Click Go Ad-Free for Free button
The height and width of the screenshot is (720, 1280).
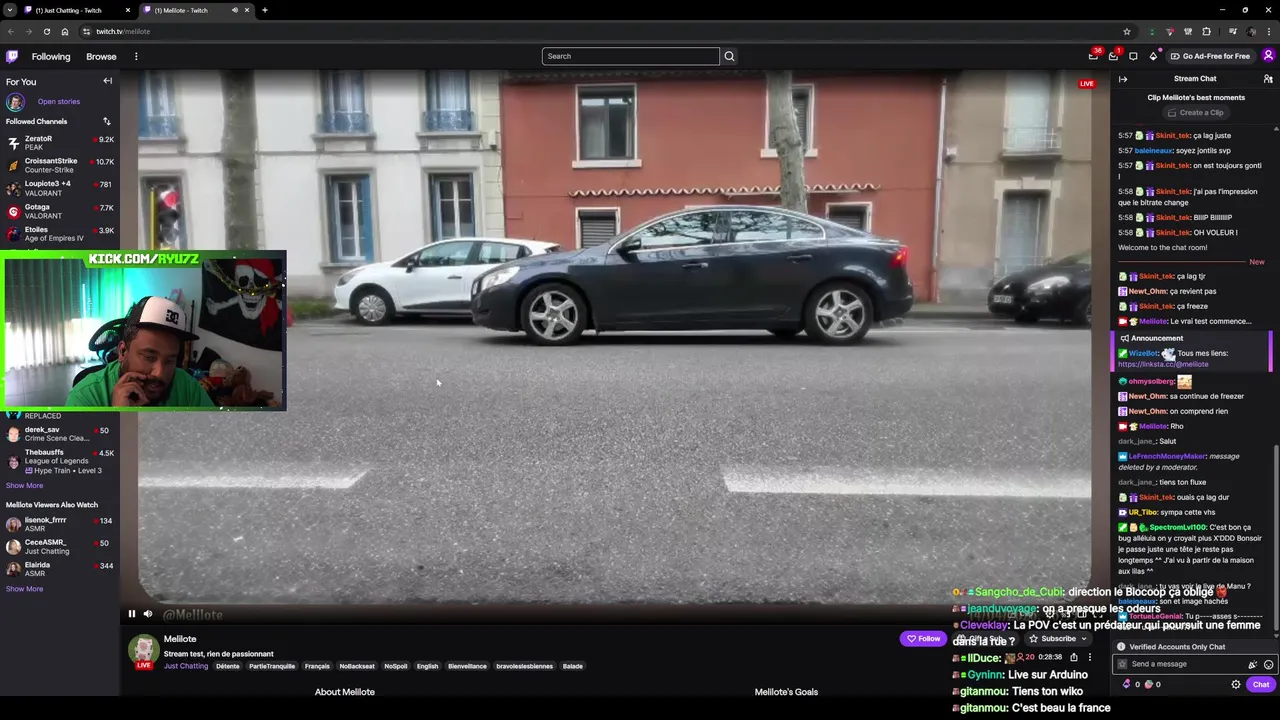(1210, 56)
